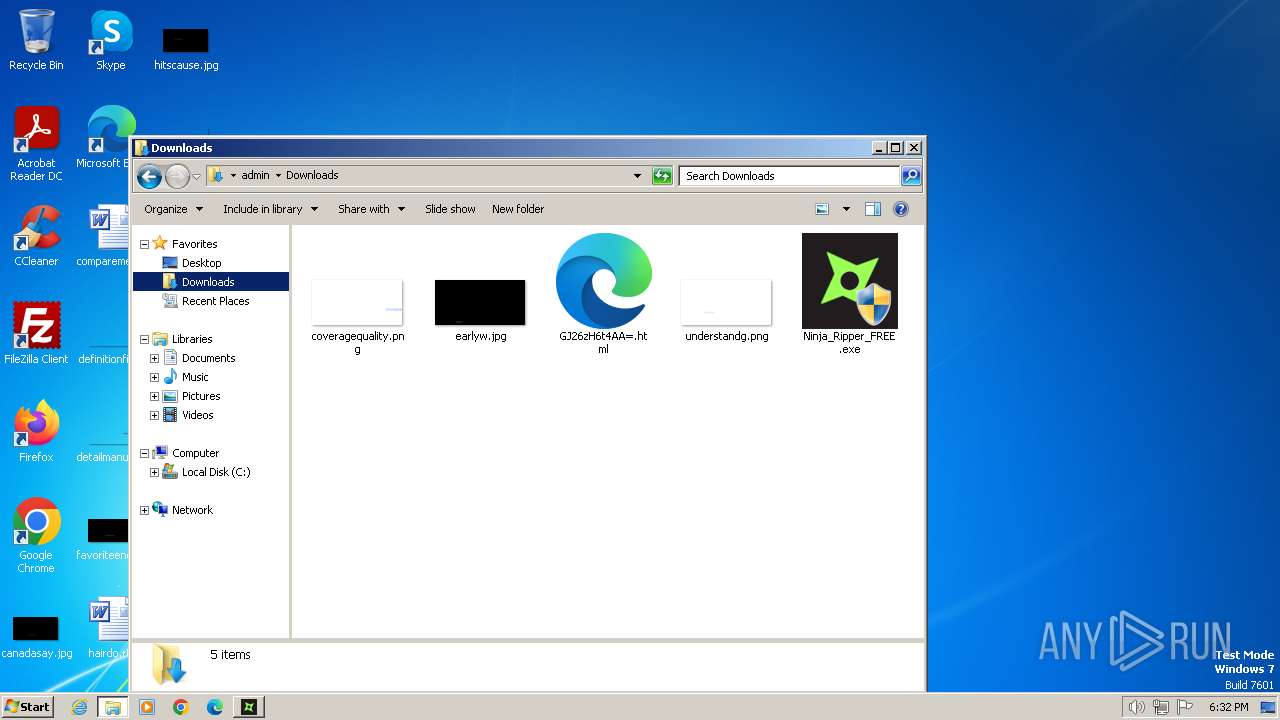Click the search magnifier icon
The height and width of the screenshot is (720, 1280).
pos(910,176)
